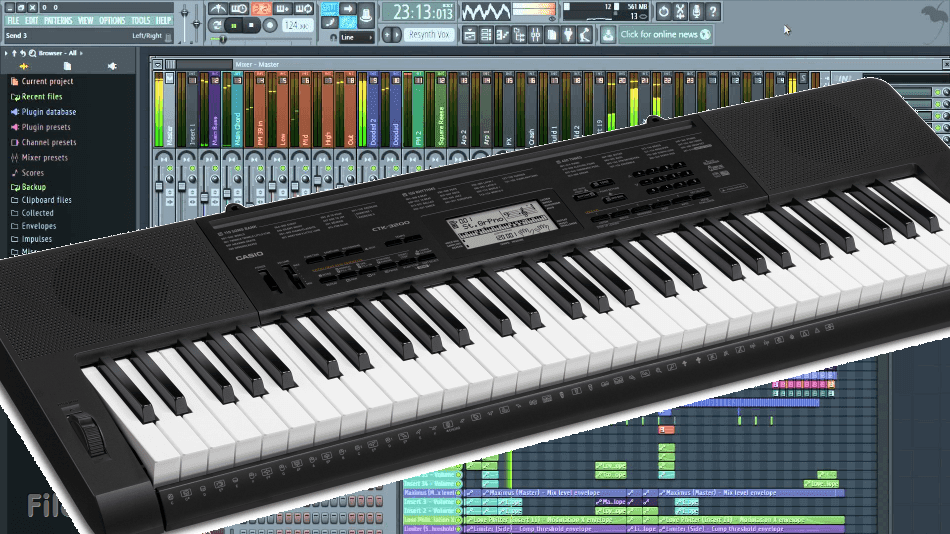Open the playlist view button
950x534 pixels.
pos(470,35)
